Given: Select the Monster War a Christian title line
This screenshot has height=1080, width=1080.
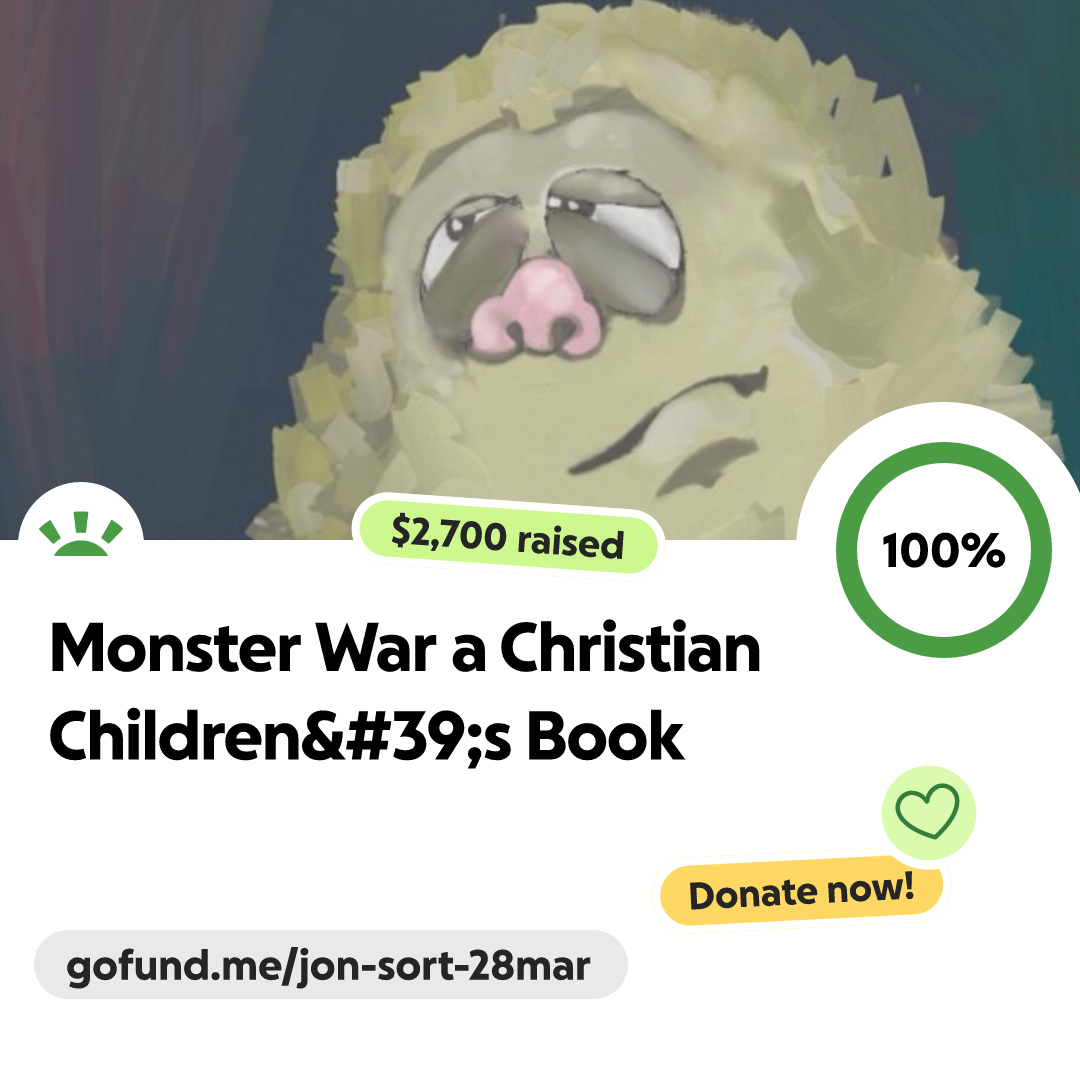Looking at the screenshot, I should 405,648.
